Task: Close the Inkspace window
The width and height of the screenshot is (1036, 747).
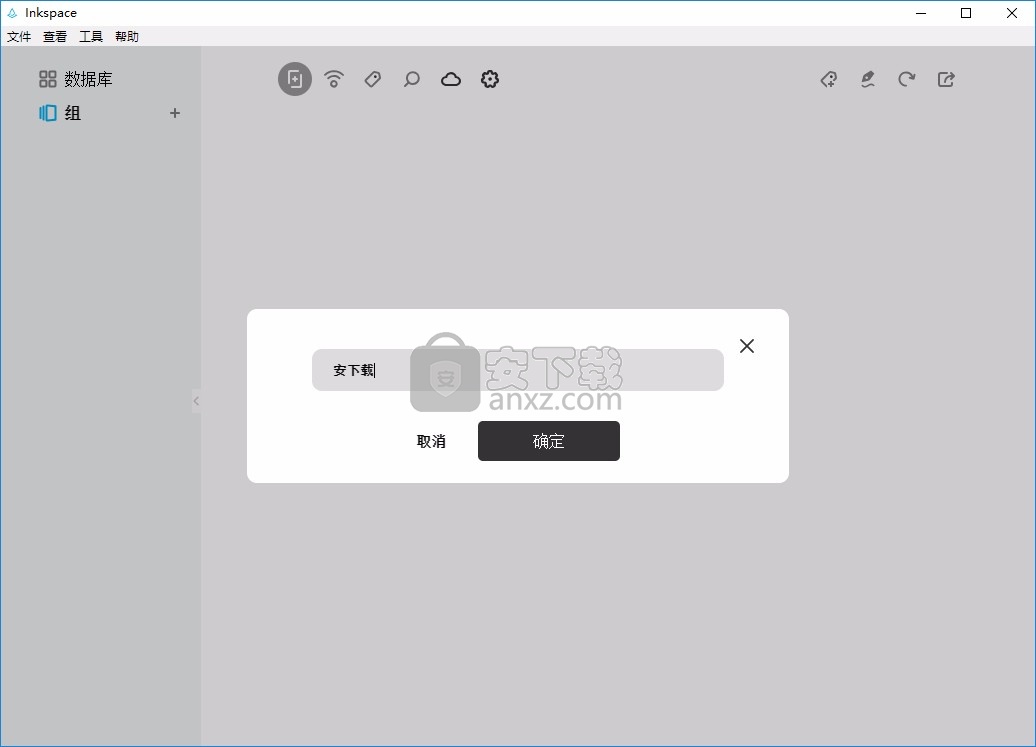Action: point(1012,13)
